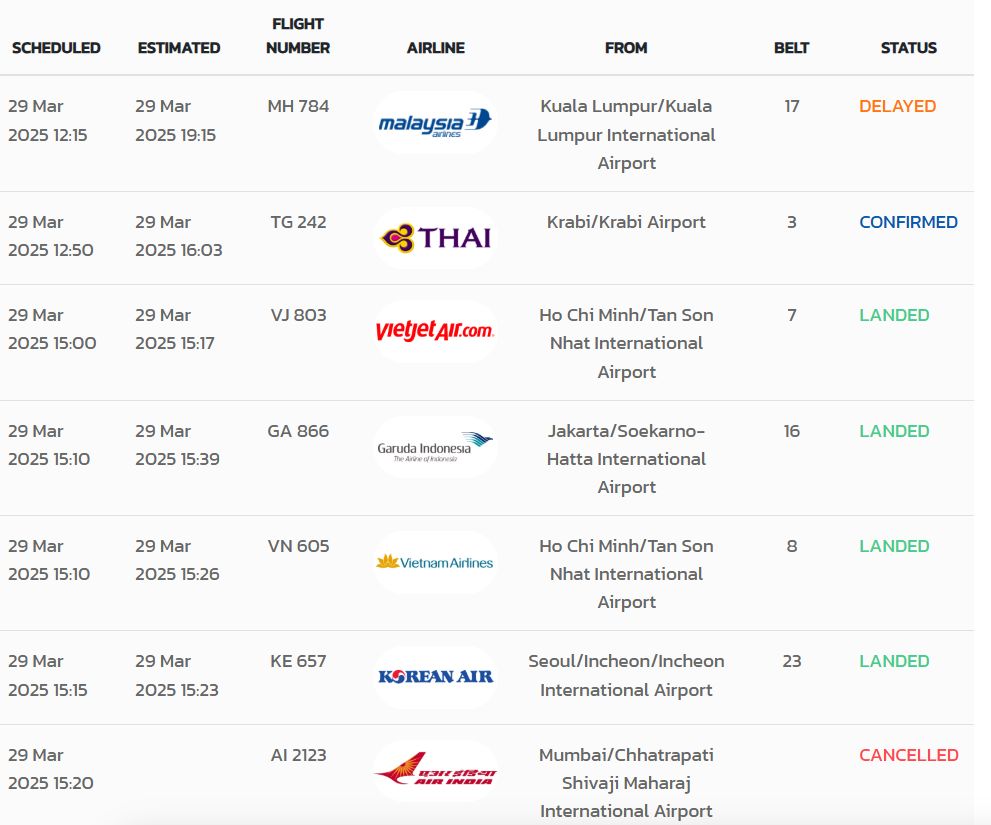Click the Garuda Indonesia logo

coord(435,447)
